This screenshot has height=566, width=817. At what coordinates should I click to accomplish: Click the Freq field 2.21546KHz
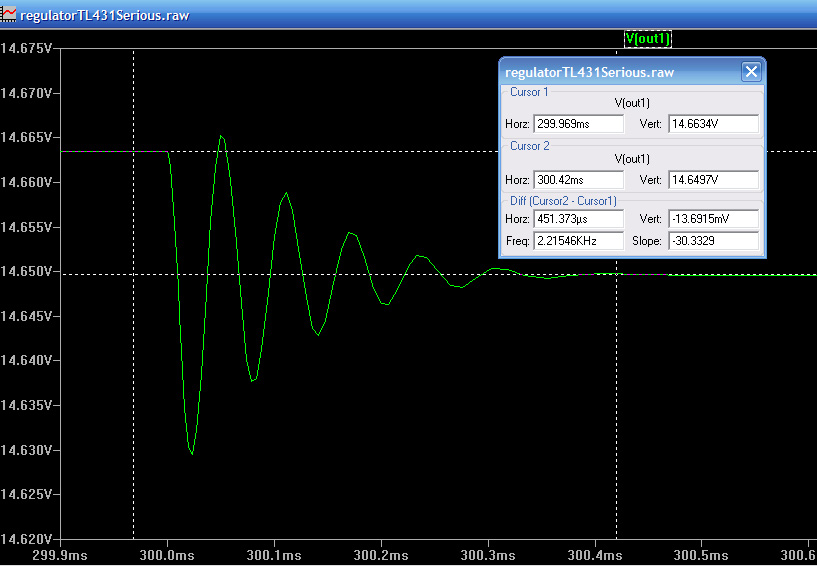(578, 241)
